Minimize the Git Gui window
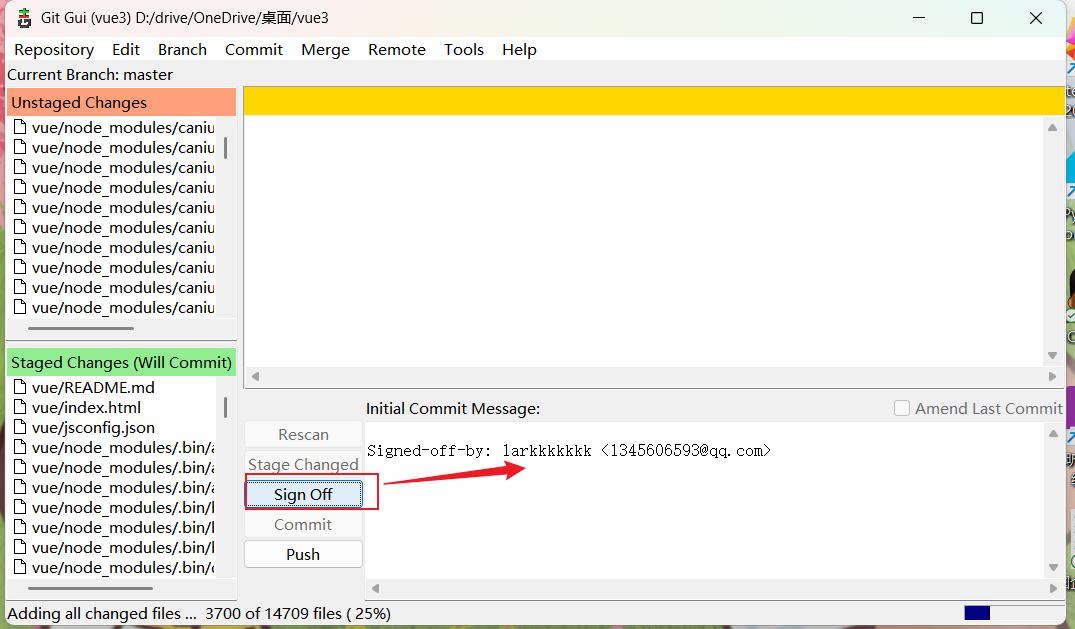The width and height of the screenshot is (1075, 629). (x=919, y=18)
